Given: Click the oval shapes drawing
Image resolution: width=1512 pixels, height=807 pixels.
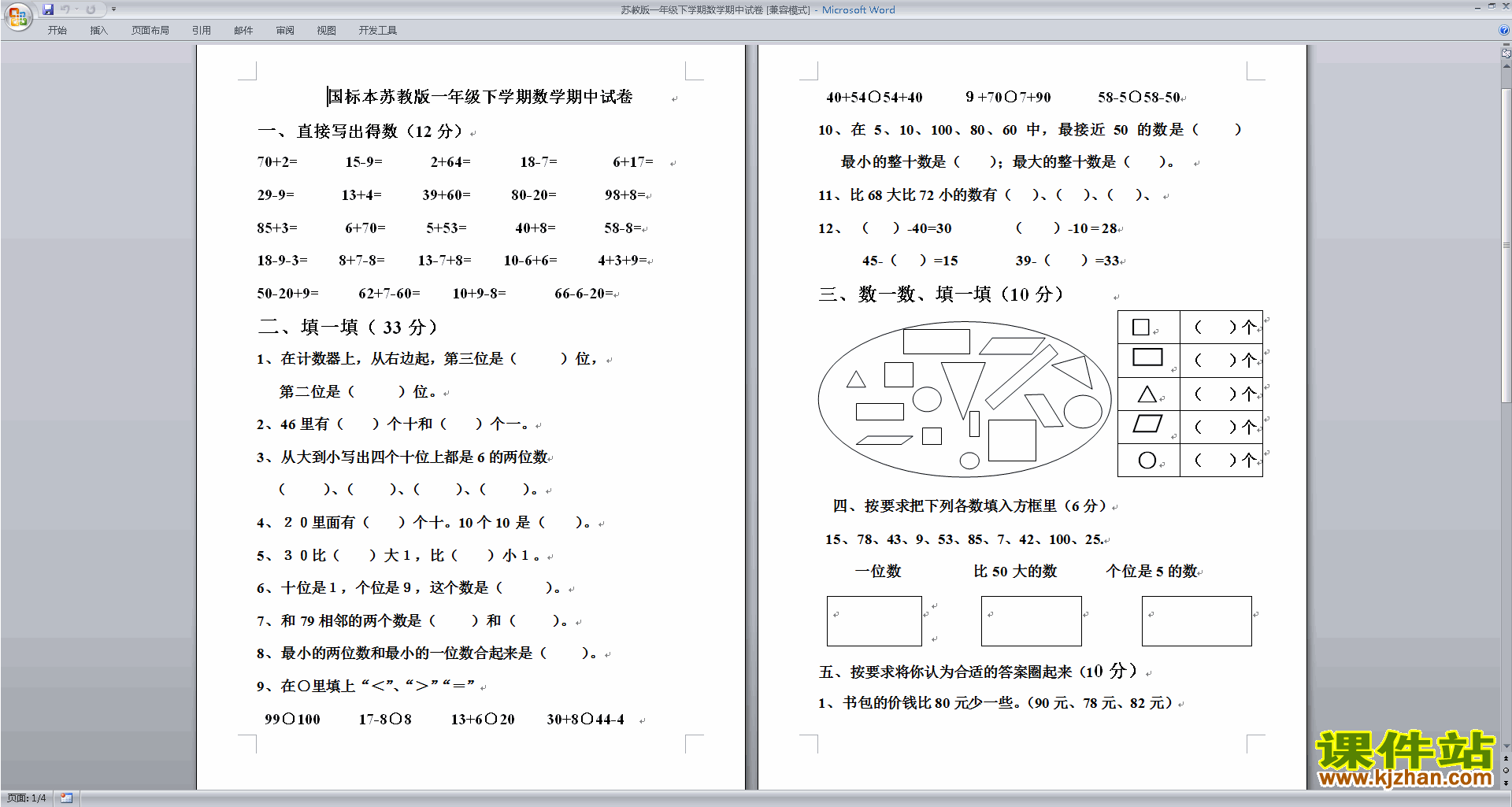Looking at the screenshot, I should click(x=965, y=400).
